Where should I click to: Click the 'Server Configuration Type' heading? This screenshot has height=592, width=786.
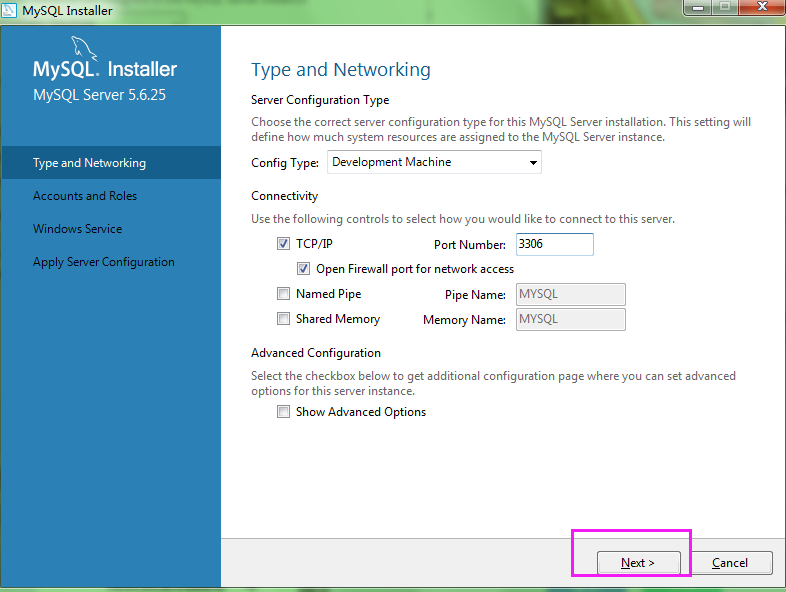320,100
